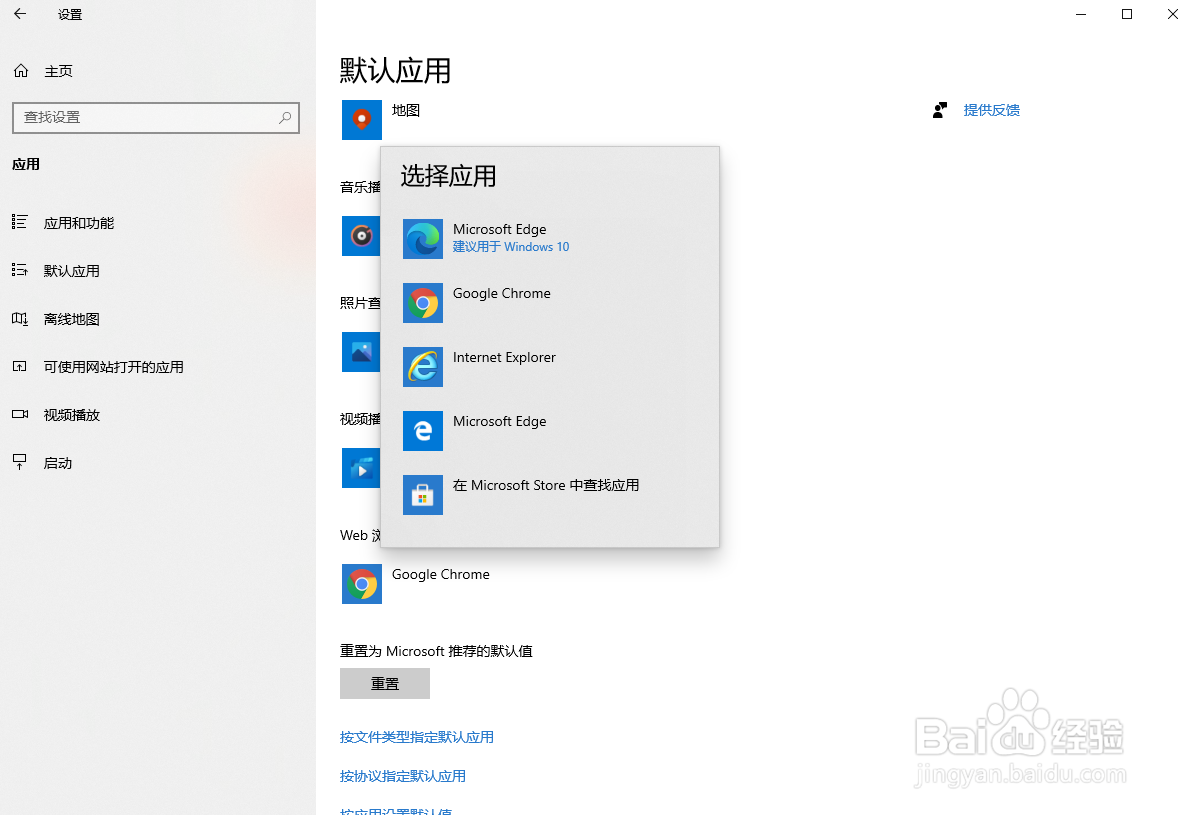Open 按文件类型指定默认应用 link
Screen dimensions: 1192x815
coord(417,736)
